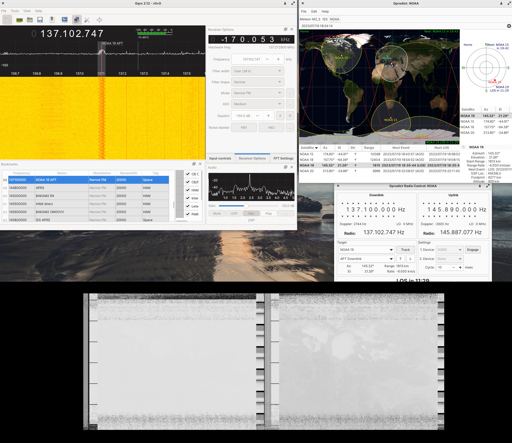Image resolution: width=512 pixels, height=443 pixels.
Task: Toggle the third bookmark tag checkbox
Action: point(188,190)
